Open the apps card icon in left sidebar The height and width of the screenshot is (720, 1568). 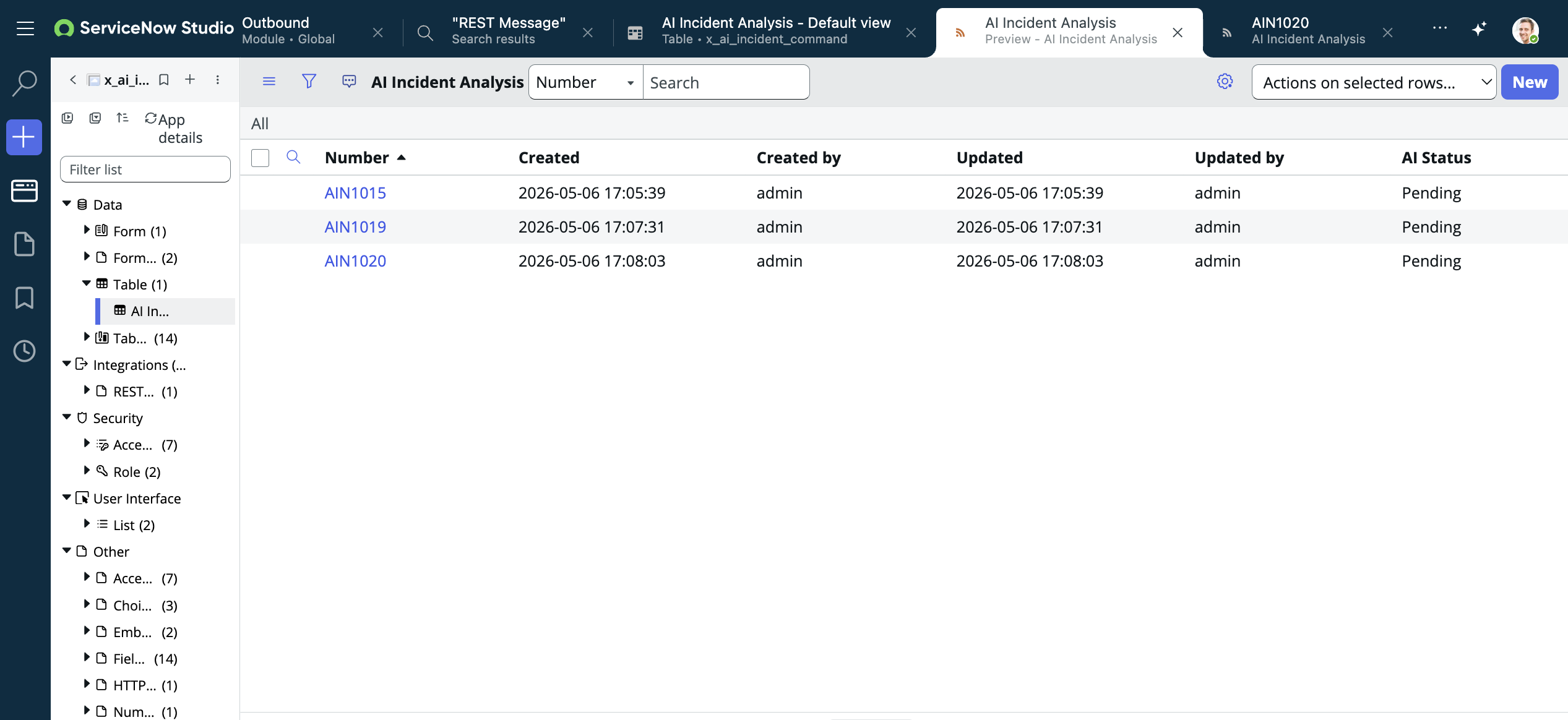(x=25, y=191)
